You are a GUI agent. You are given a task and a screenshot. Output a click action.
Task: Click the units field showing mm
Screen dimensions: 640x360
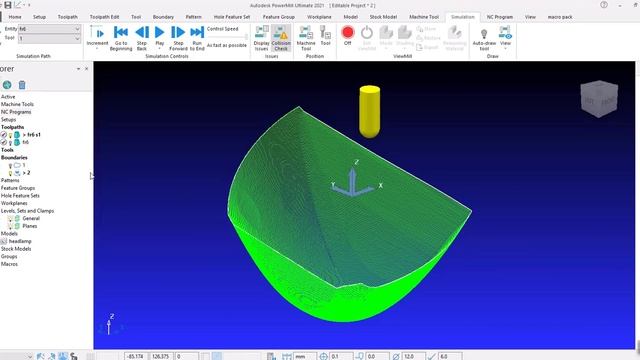[x=305, y=356]
